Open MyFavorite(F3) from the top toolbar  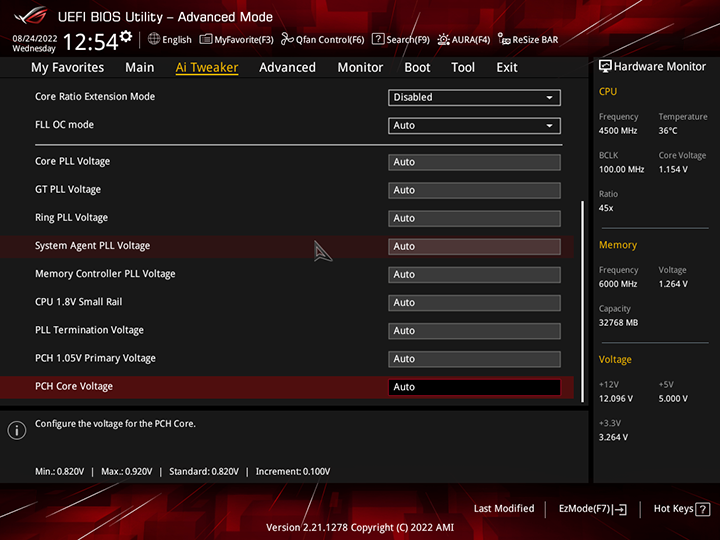tap(206, 40)
